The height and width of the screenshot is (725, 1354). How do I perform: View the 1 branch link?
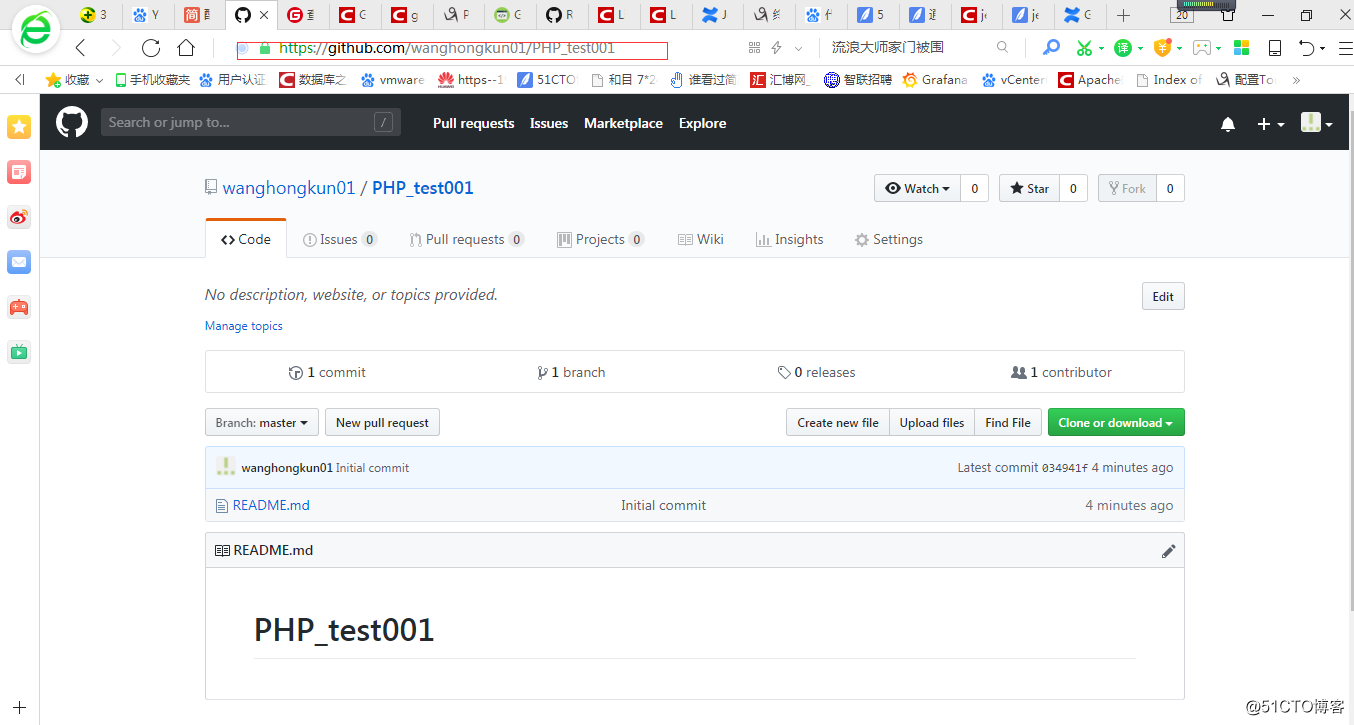(571, 372)
